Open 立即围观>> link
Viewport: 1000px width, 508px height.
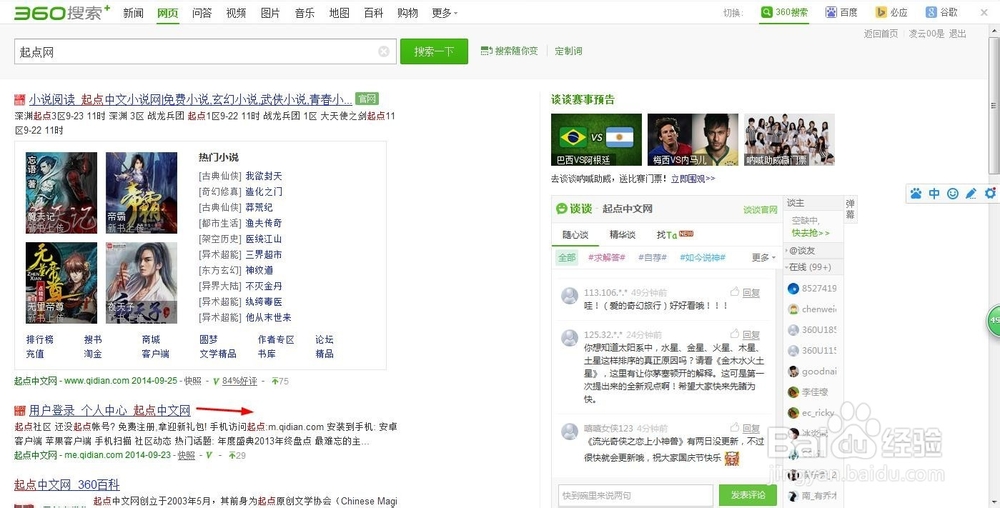click(693, 179)
